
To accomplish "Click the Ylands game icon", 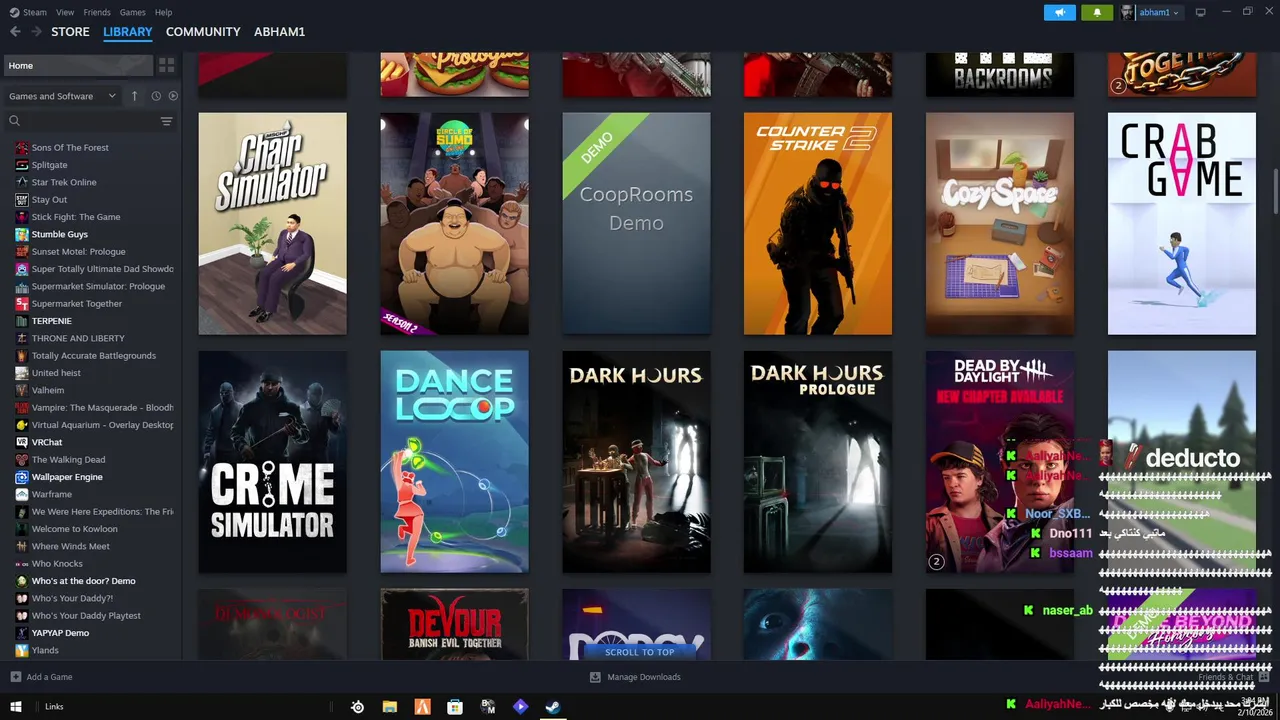I will [x=22, y=650].
